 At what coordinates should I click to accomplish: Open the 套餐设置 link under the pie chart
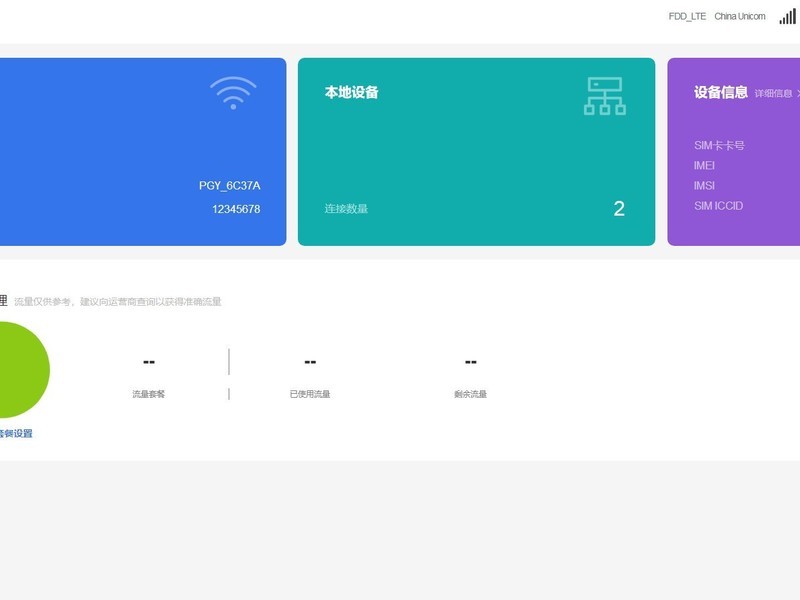pos(16,434)
